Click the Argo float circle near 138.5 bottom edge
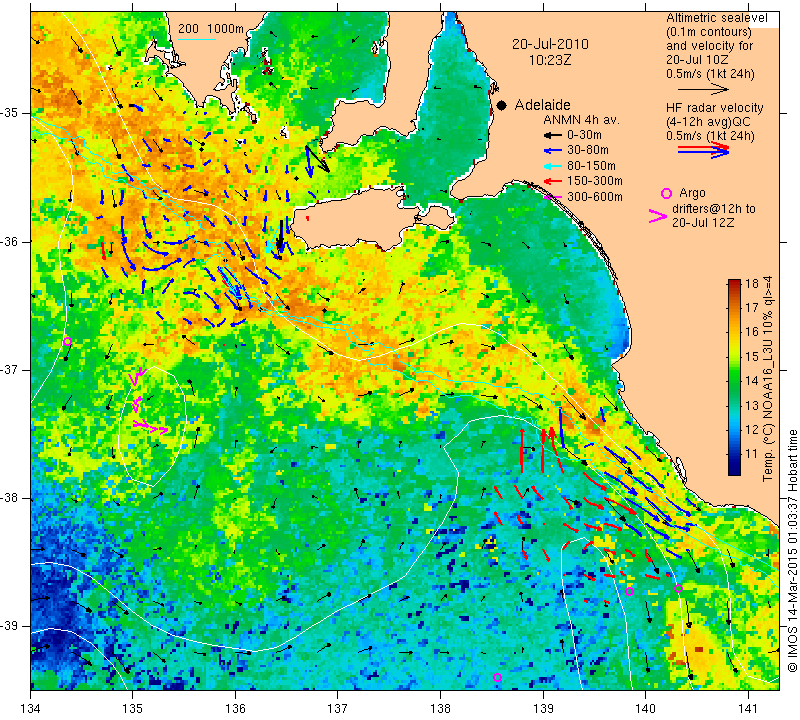Screen dimensions: 800x720 point(497,678)
